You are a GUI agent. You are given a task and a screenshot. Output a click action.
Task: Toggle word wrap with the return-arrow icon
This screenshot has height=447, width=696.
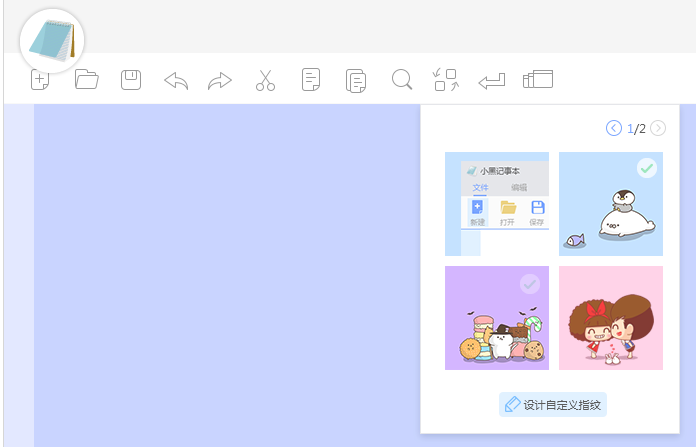[491, 81]
